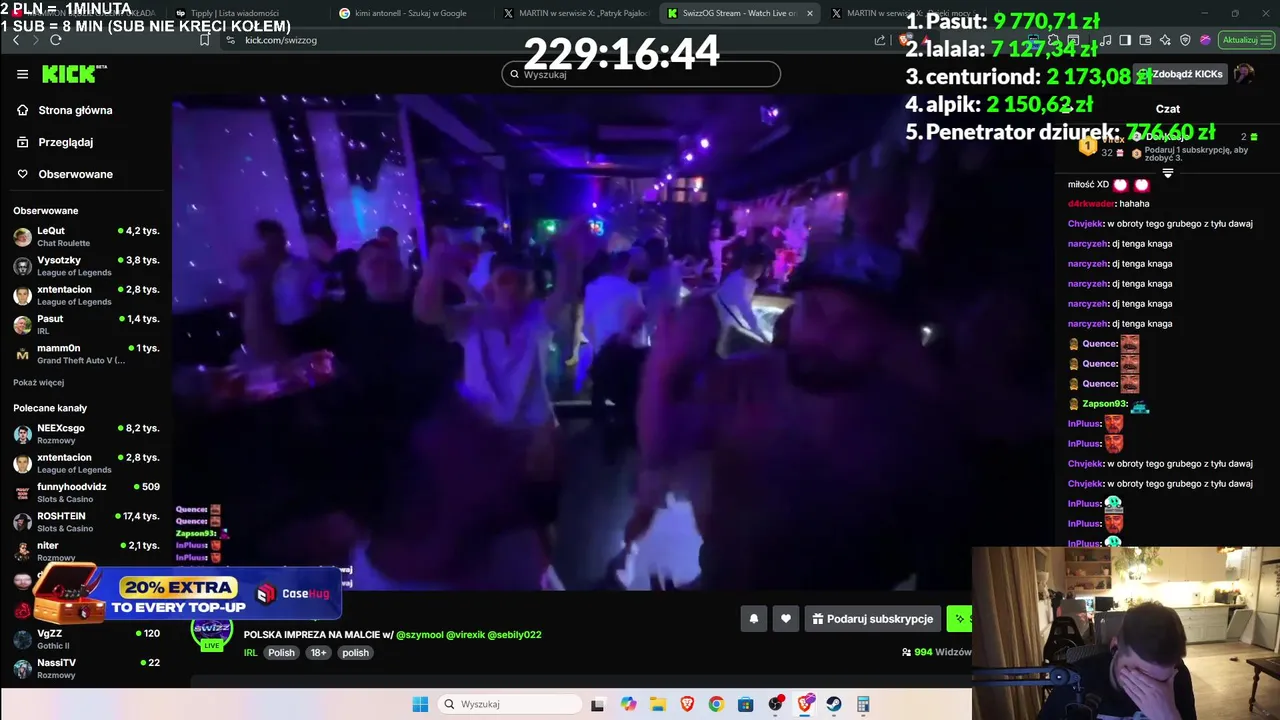This screenshot has height=720, width=1280.
Task: Toggle stream notifications with the bell button
Action: pyautogui.click(x=754, y=619)
